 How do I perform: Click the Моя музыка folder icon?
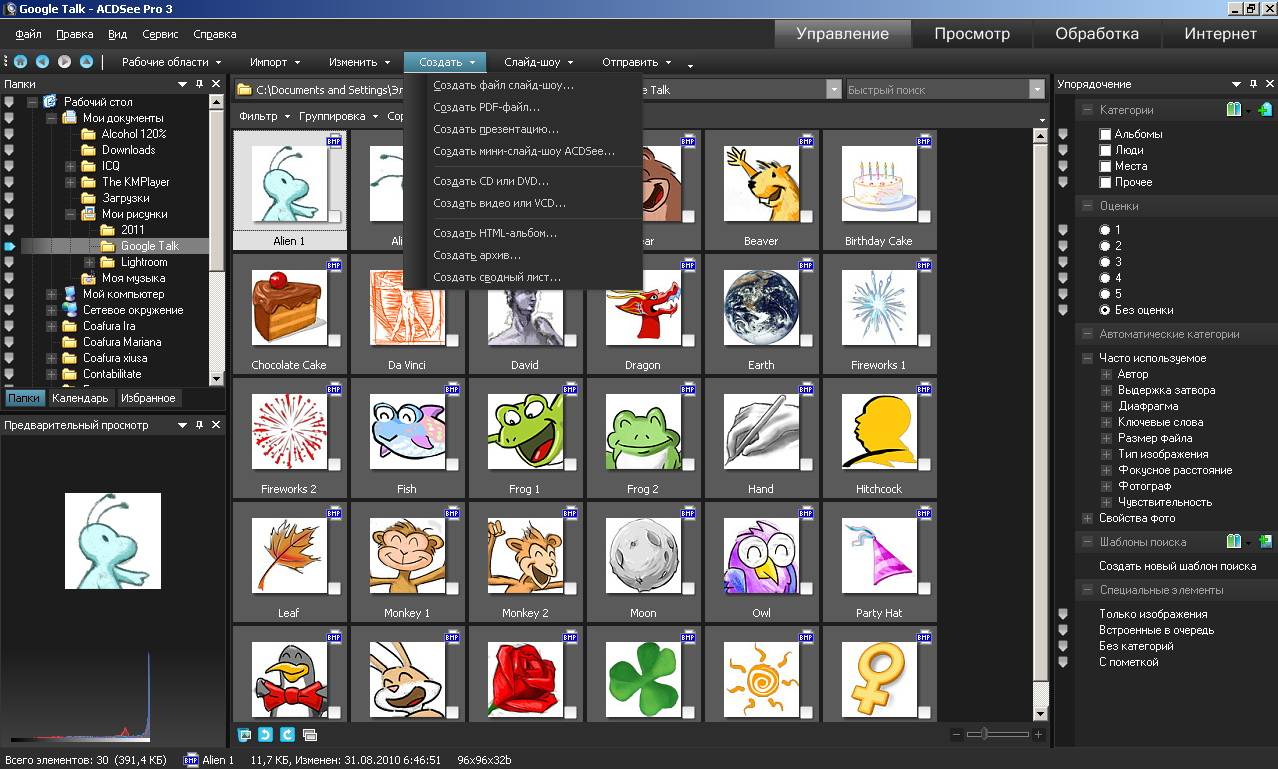pyautogui.click(x=88, y=278)
